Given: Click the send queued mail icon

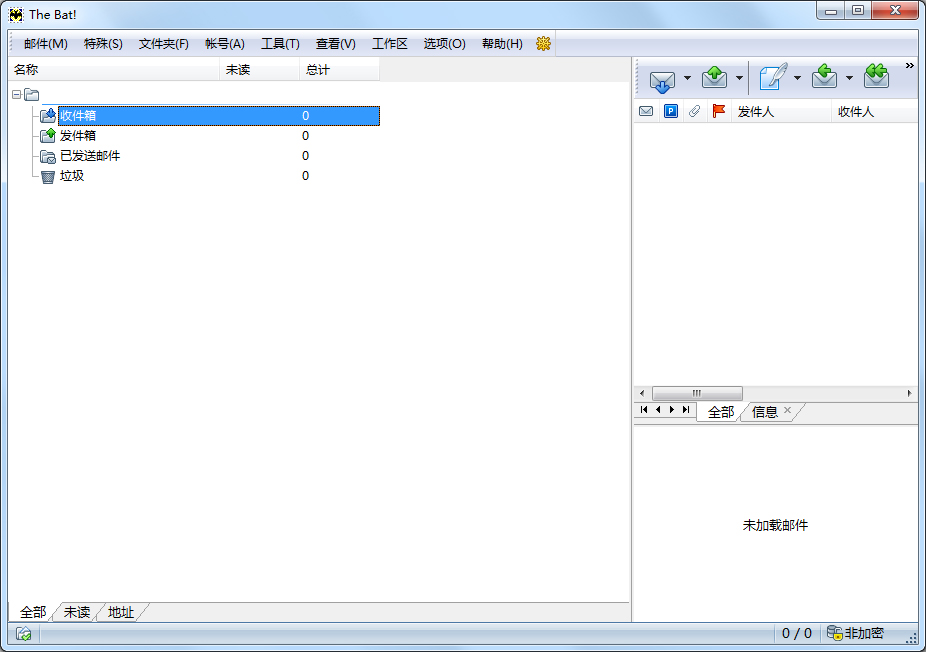Looking at the screenshot, I should tap(715, 77).
